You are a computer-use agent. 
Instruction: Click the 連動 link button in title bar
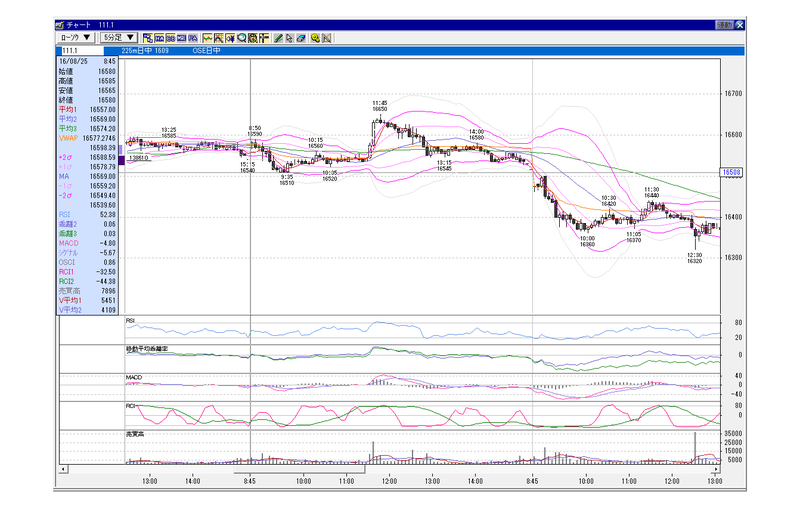coord(724,25)
